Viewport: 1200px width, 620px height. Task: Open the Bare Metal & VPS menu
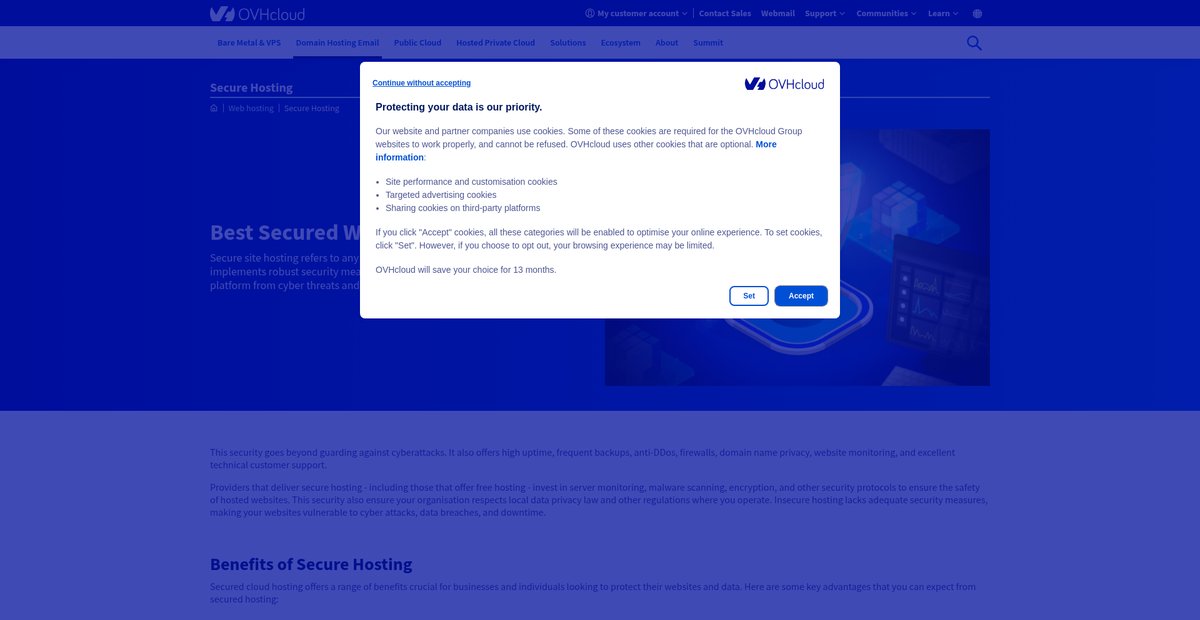(249, 43)
